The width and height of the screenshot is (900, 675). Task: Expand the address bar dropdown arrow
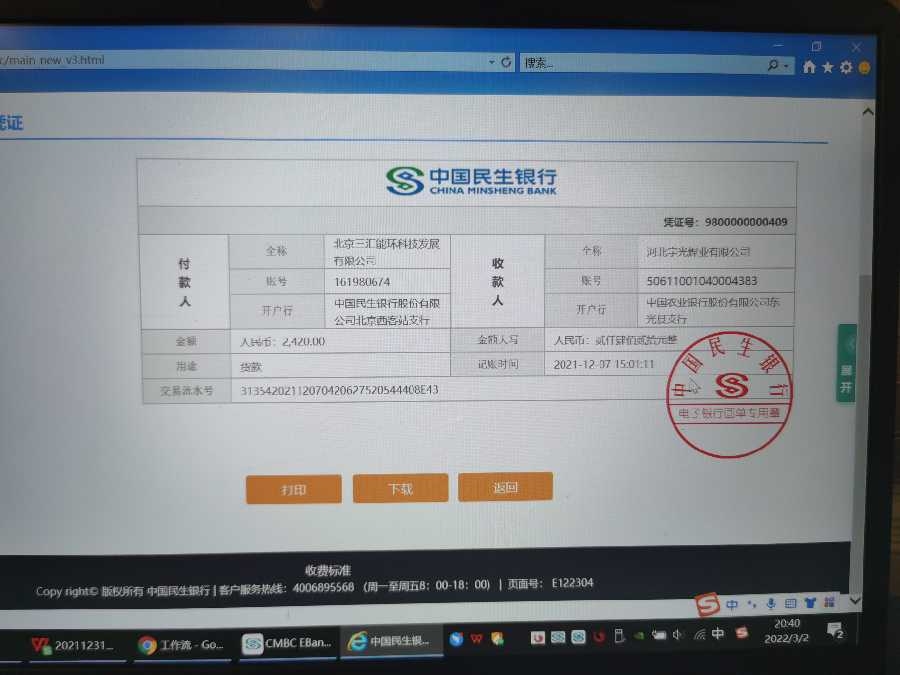point(491,62)
